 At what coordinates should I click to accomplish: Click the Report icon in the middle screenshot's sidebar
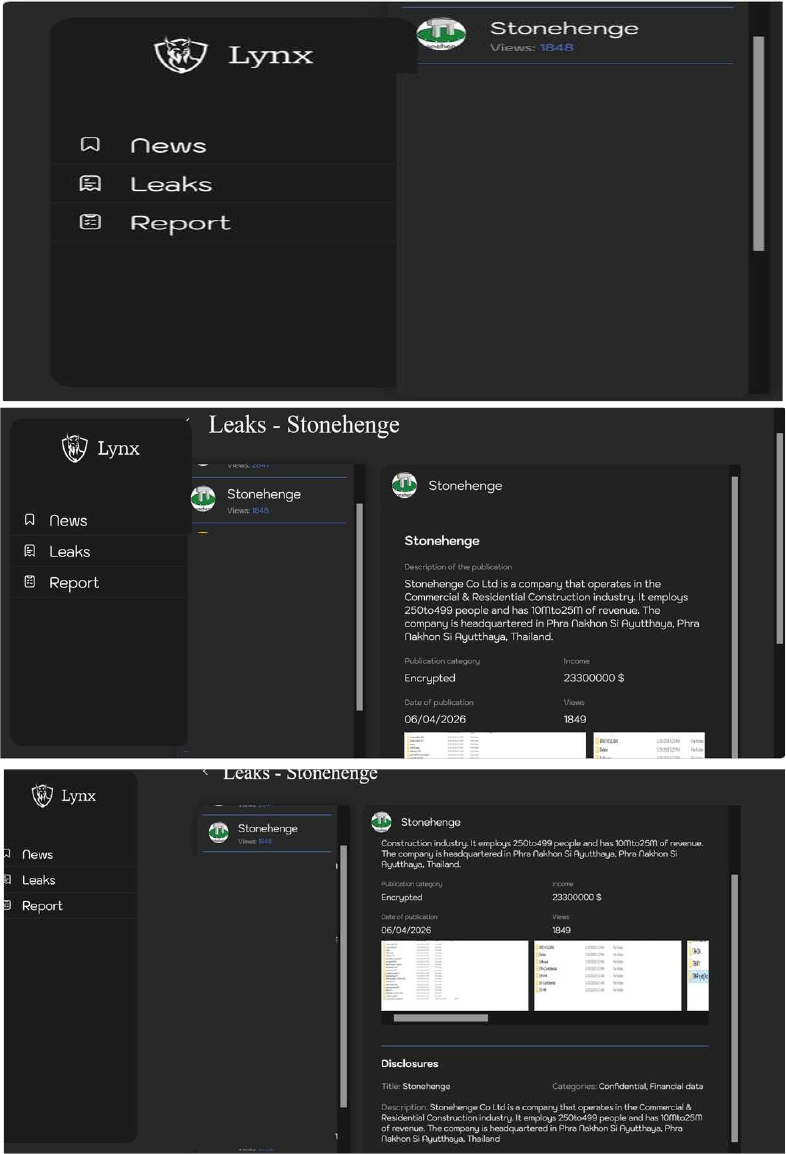click(30, 582)
